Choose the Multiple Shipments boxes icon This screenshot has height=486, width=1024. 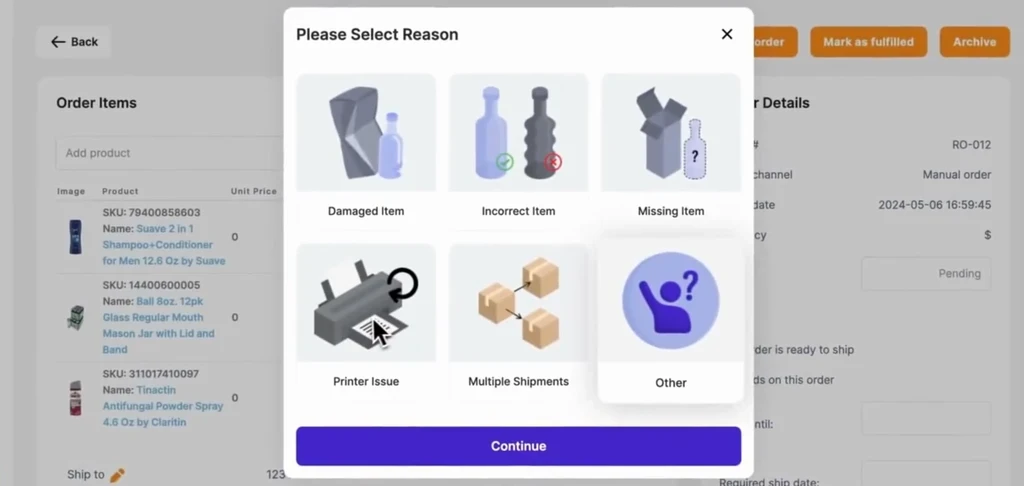click(519, 303)
